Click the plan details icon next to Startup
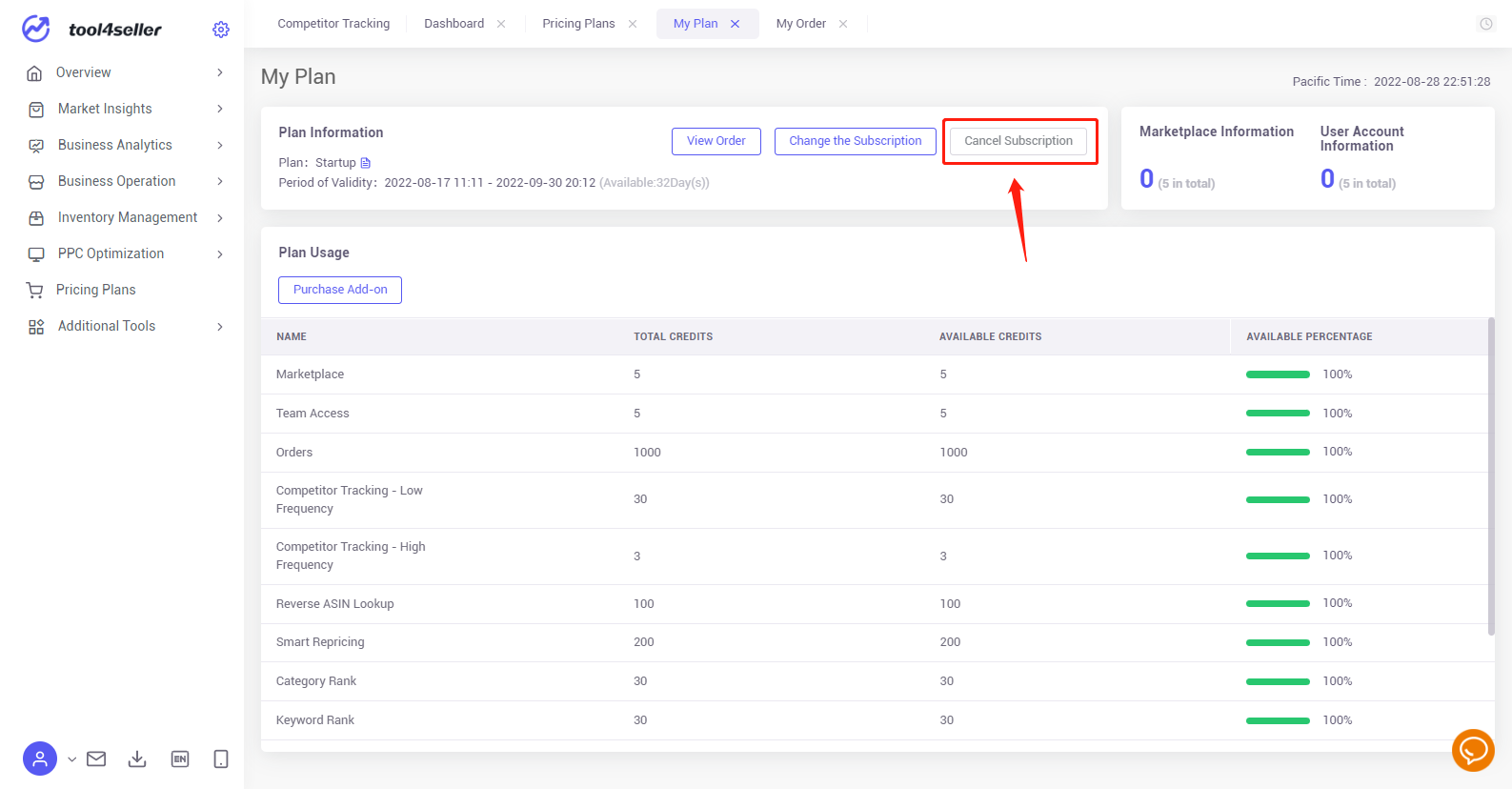1512x789 pixels. 365,163
